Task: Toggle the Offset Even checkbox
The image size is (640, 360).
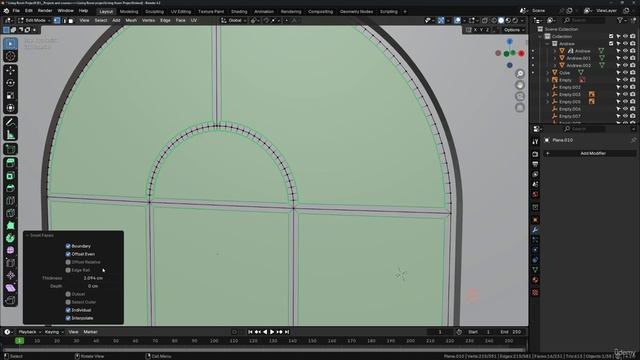Action: click(x=68, y=254)
